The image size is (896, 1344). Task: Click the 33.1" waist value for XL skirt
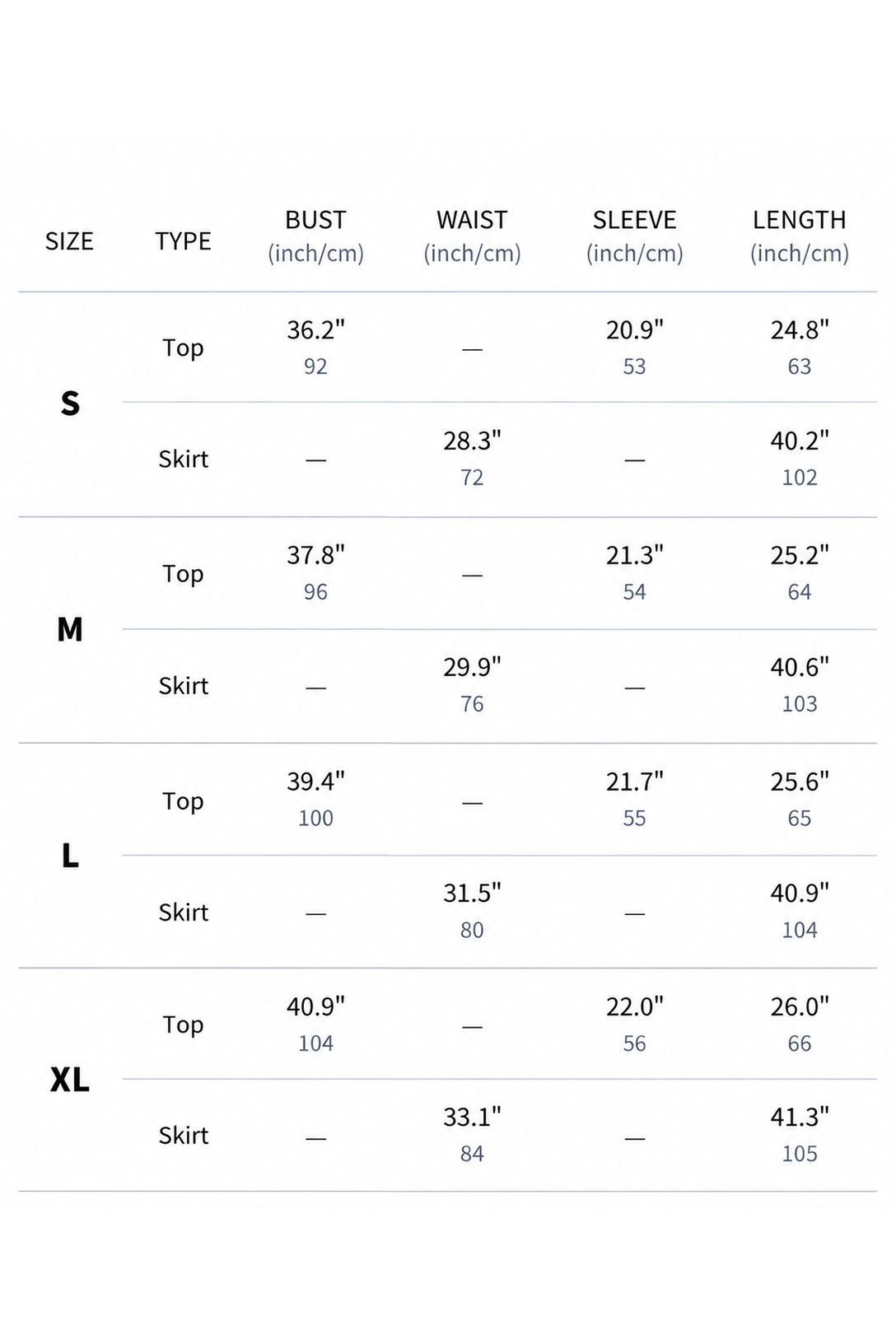[472, 1118]
